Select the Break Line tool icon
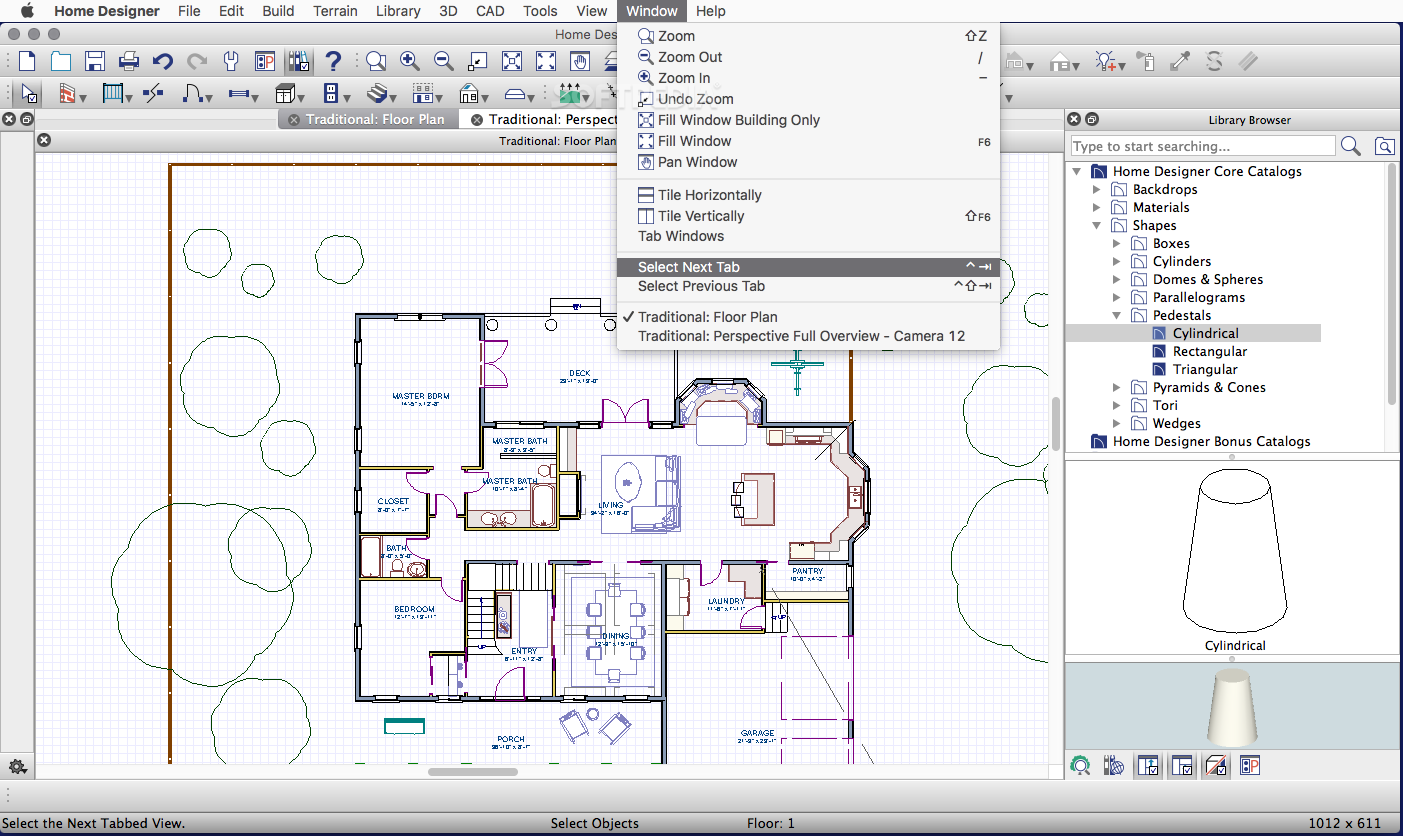 (x=153, y=94)
